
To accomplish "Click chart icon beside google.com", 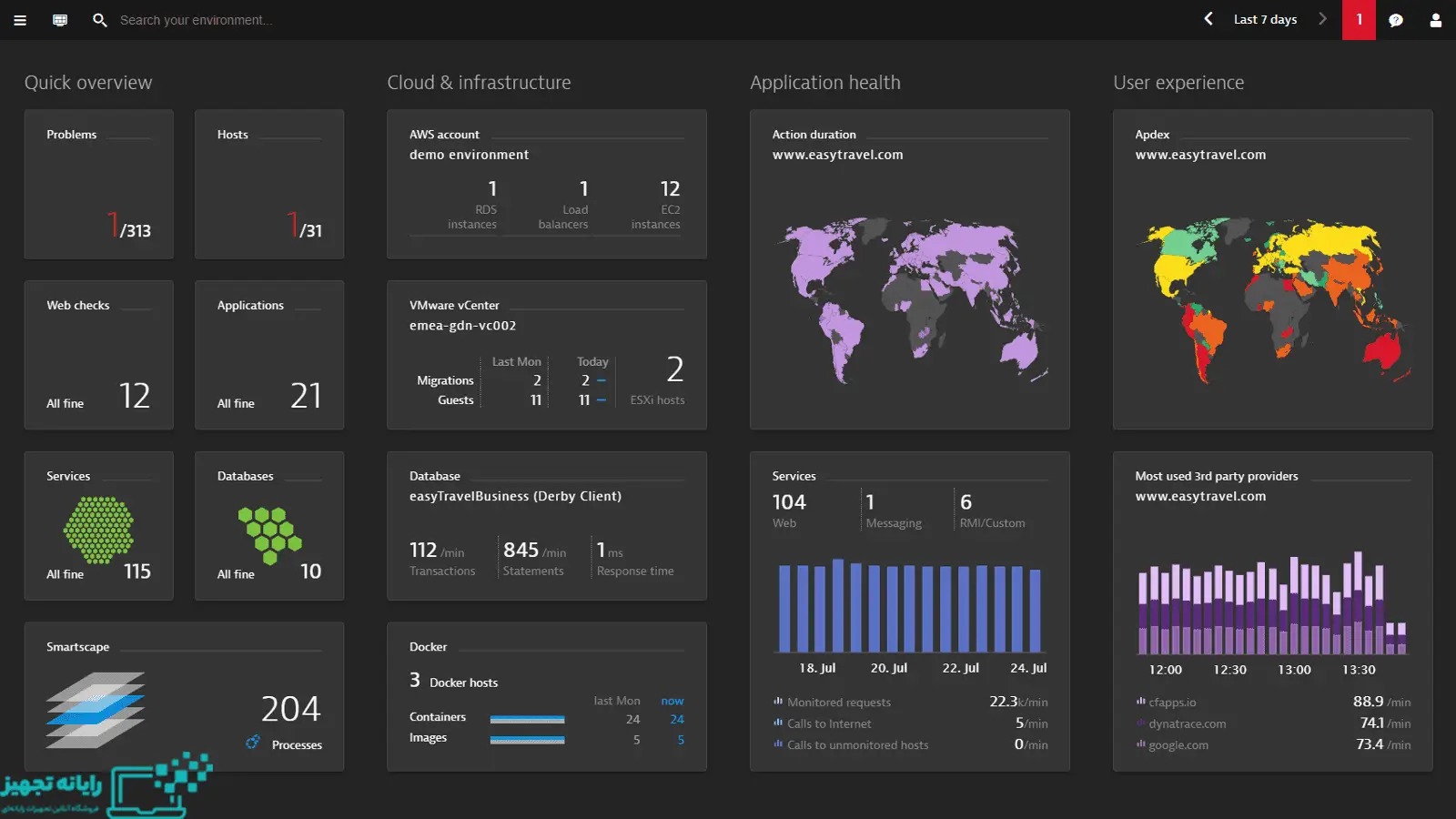I will tap(1141, 744).
